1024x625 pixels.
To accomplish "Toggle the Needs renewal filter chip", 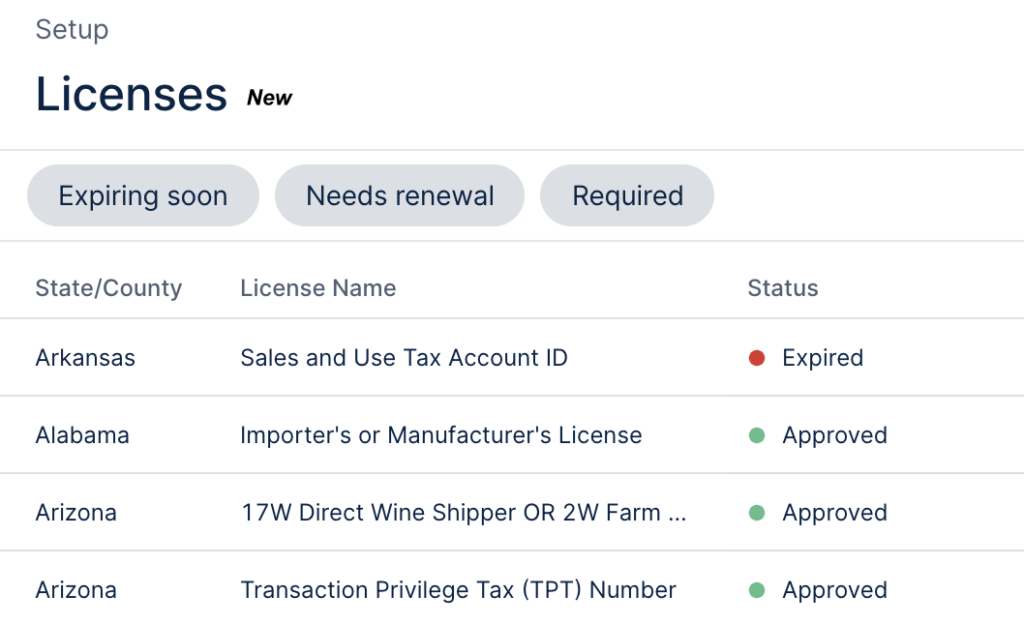I will point(400,196).
